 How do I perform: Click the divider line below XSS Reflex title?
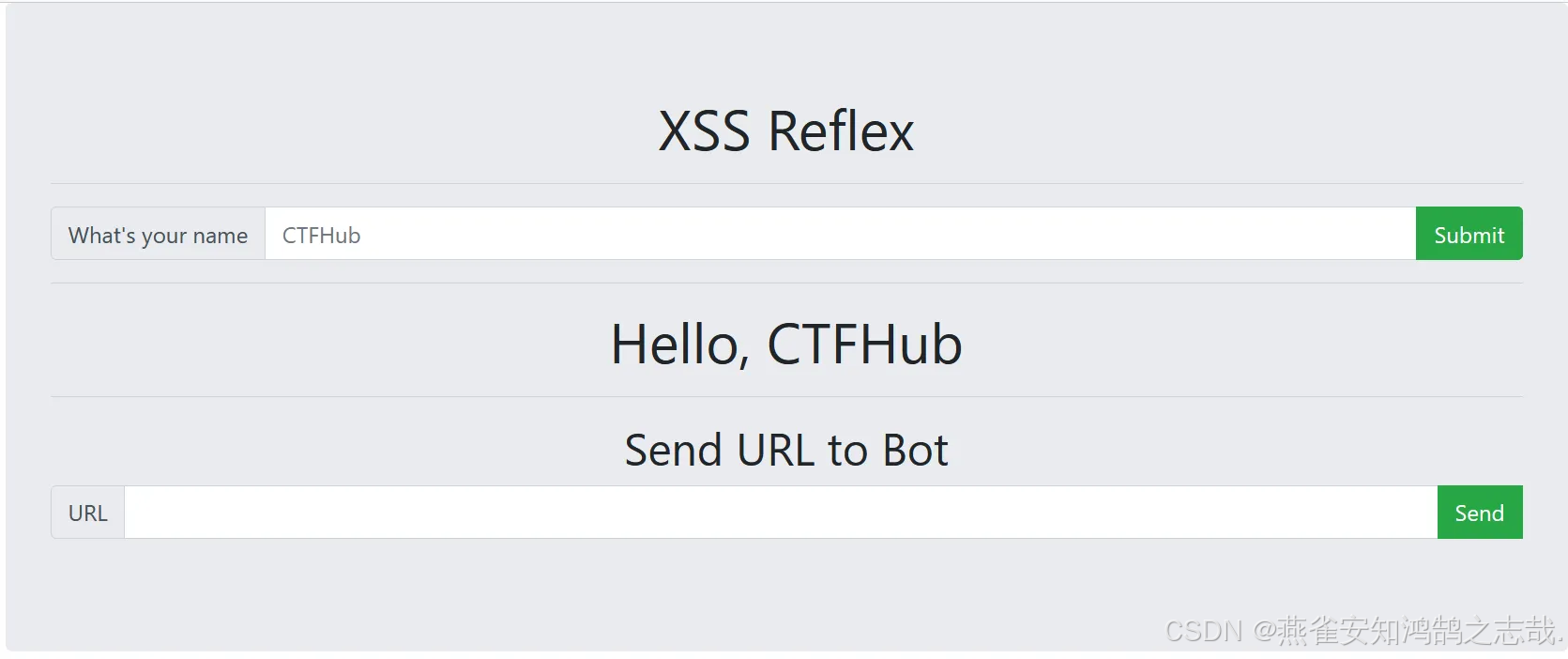coord(786,183)
